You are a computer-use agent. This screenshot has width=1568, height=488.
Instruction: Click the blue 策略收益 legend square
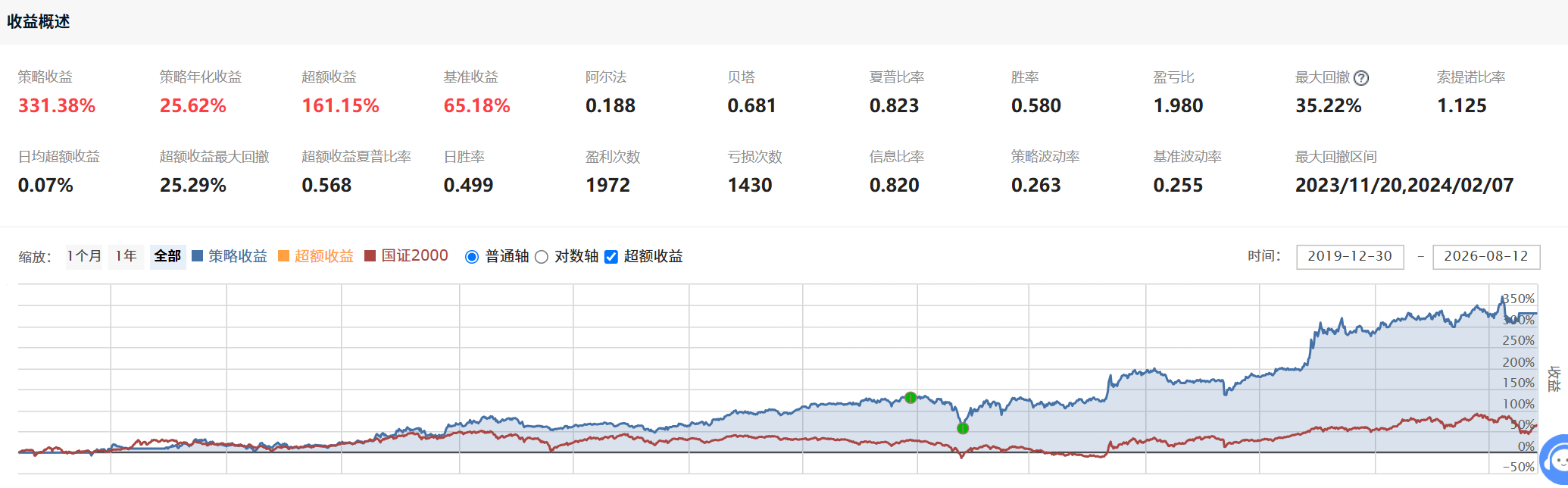(x=197, y=256)
